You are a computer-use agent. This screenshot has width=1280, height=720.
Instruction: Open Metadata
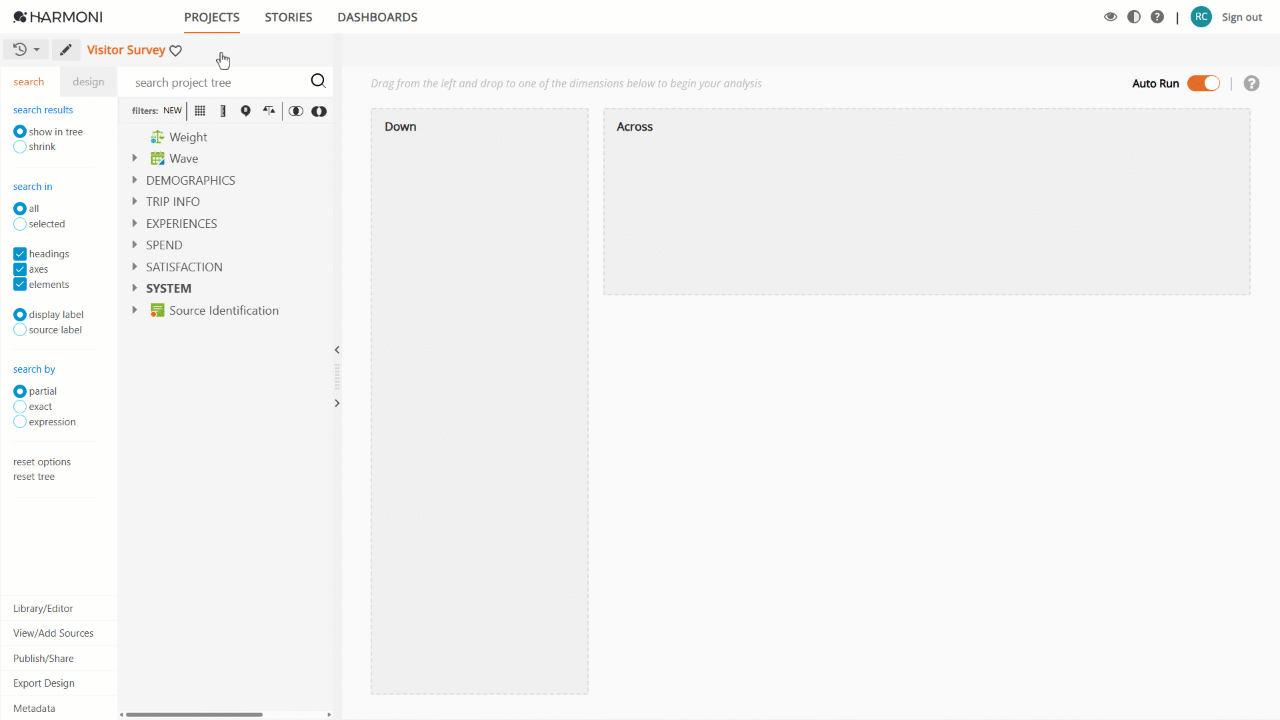coord(34,708)
